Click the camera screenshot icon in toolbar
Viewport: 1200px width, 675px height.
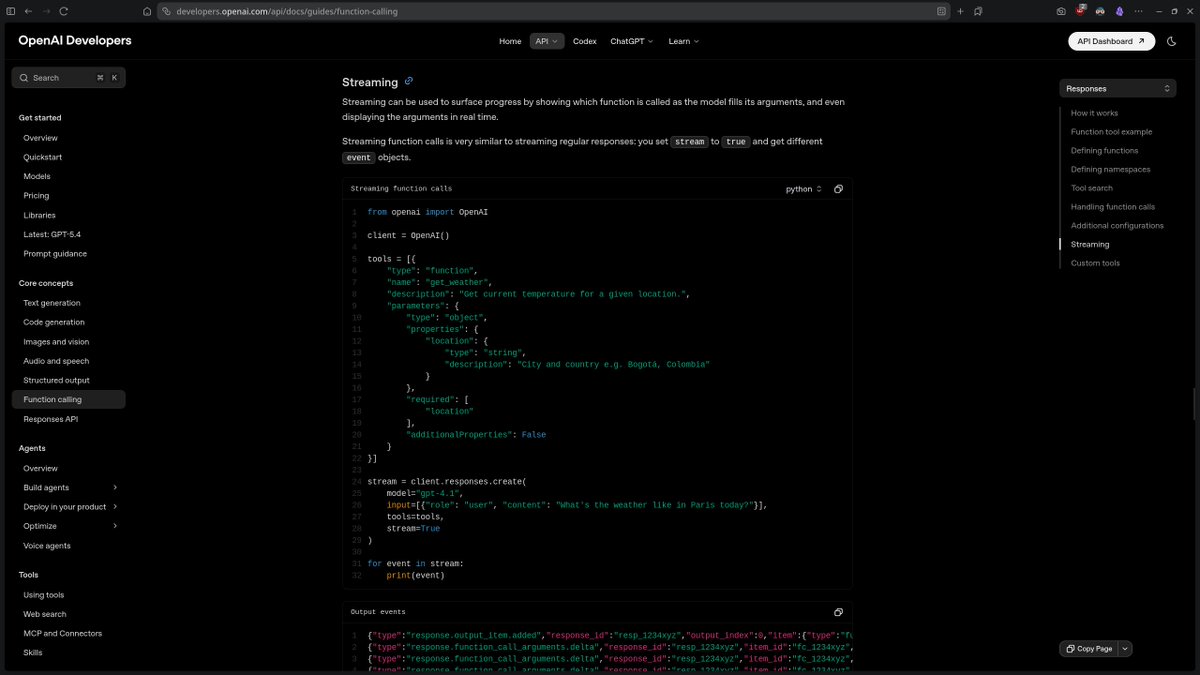[x=1061, y=11]
